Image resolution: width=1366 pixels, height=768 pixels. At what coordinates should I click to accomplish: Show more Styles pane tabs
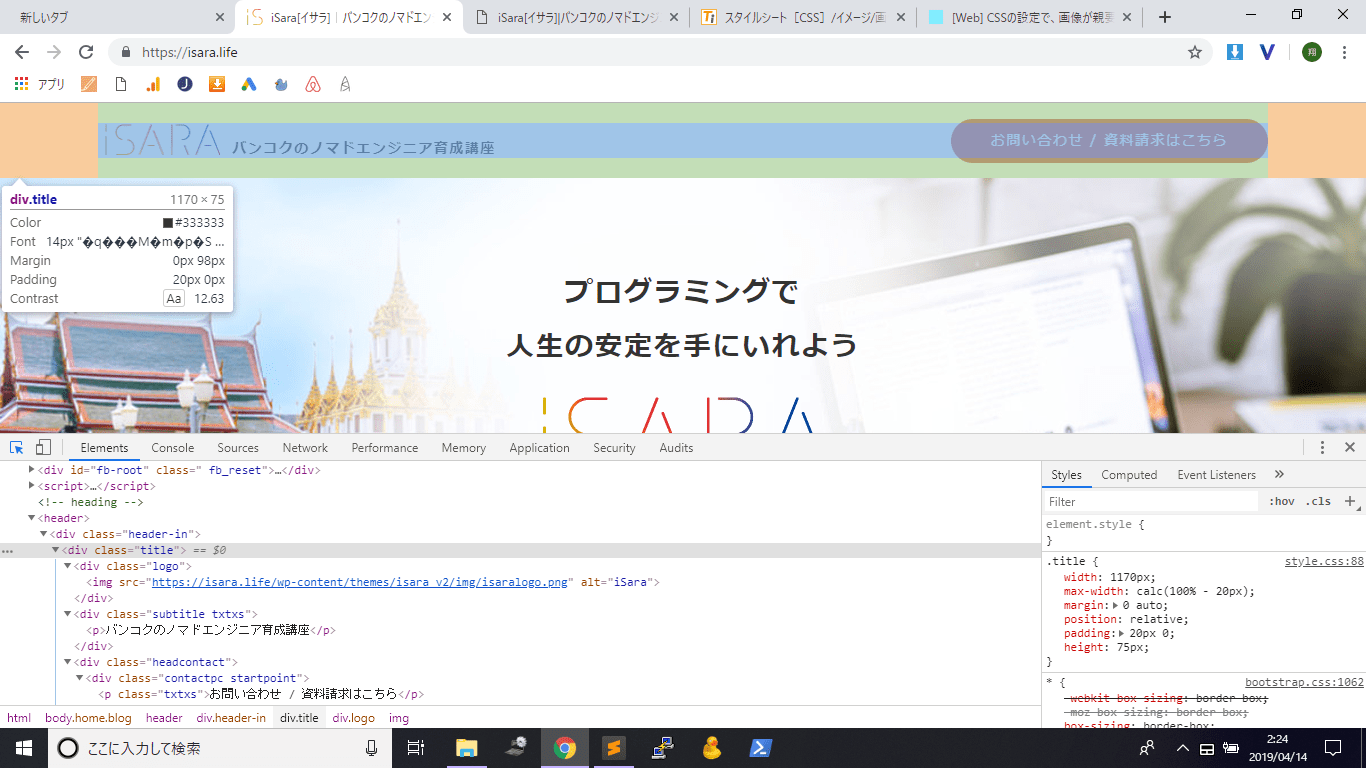click(1279, 475)
